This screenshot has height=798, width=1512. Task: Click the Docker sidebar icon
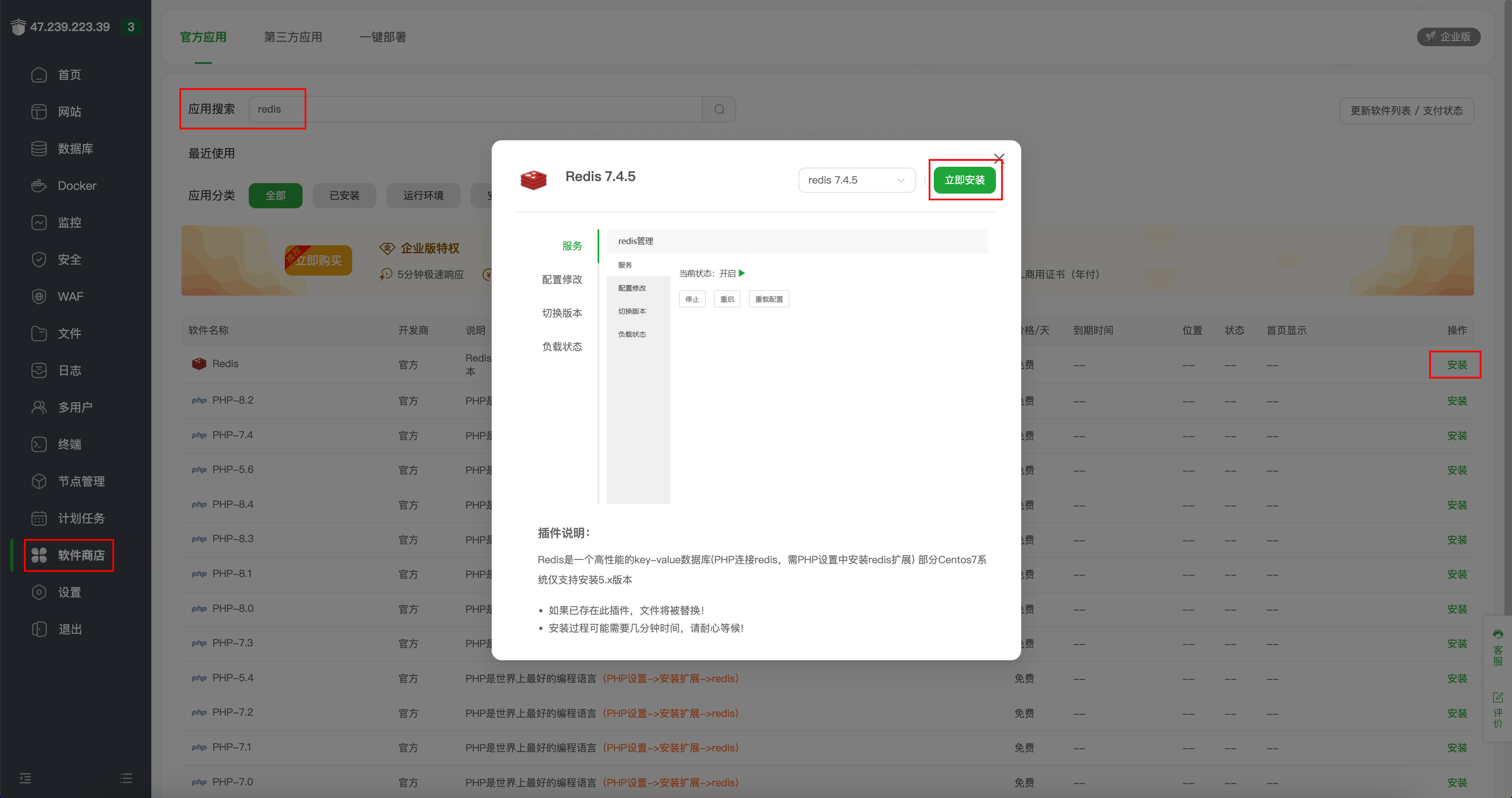[x=39, y=186]
